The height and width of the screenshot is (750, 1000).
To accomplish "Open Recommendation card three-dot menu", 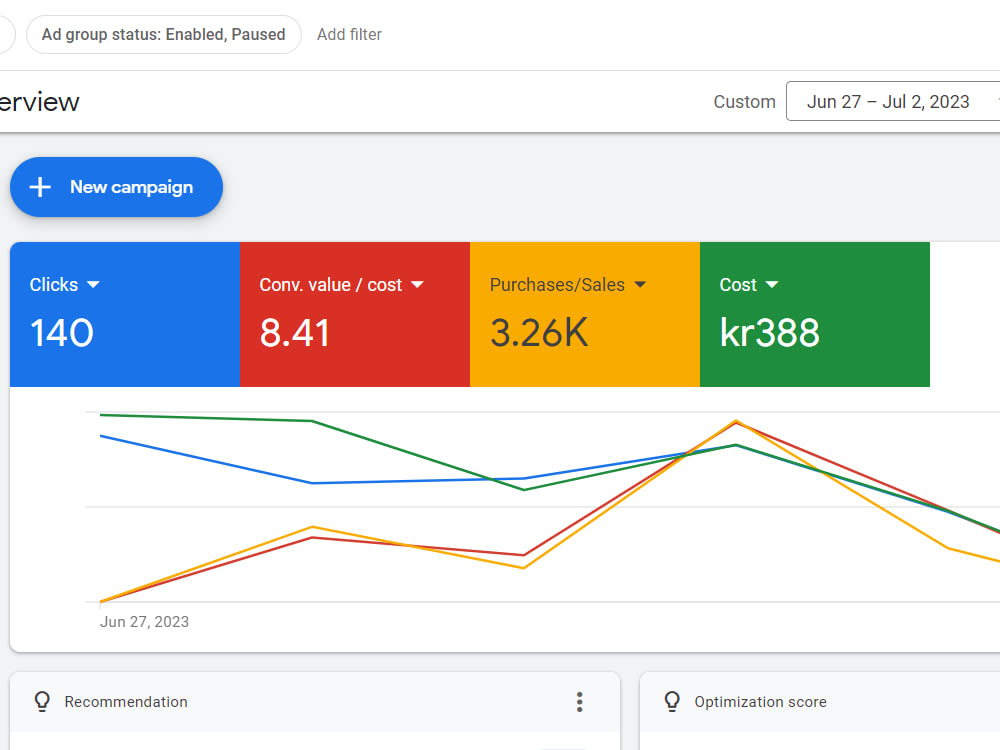I will tap(579, 702).
